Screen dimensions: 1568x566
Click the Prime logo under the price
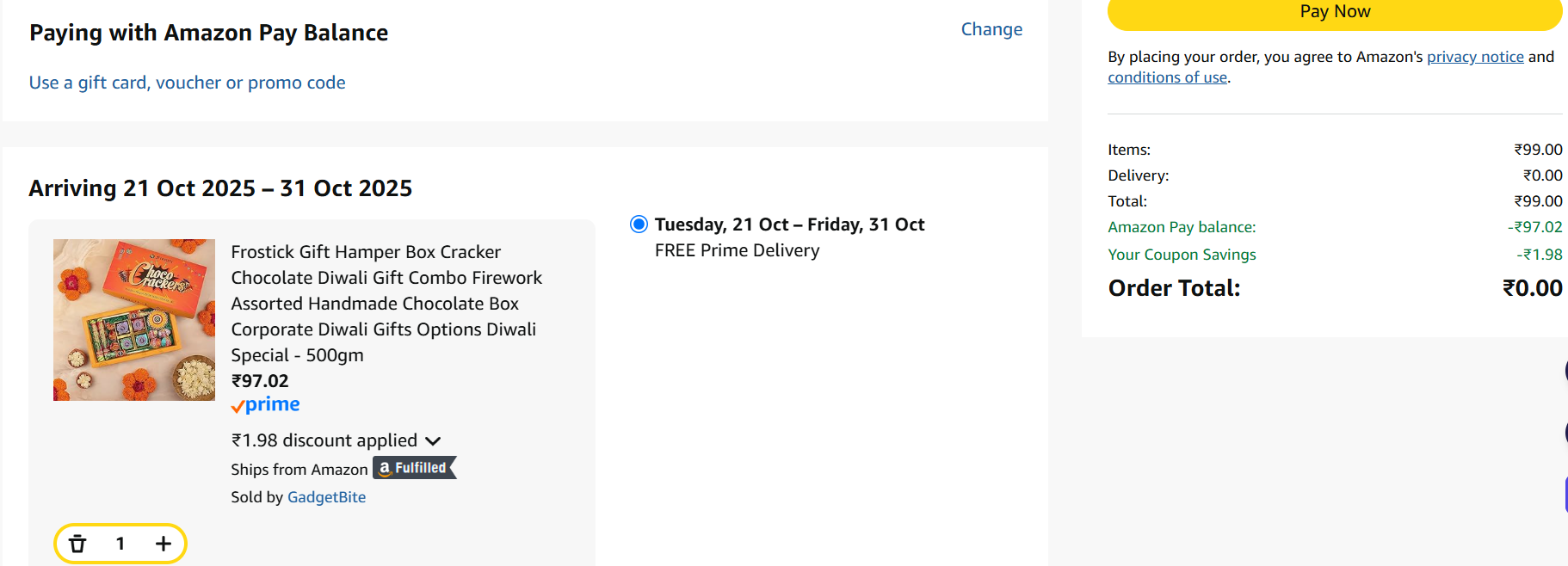(265, 405)
